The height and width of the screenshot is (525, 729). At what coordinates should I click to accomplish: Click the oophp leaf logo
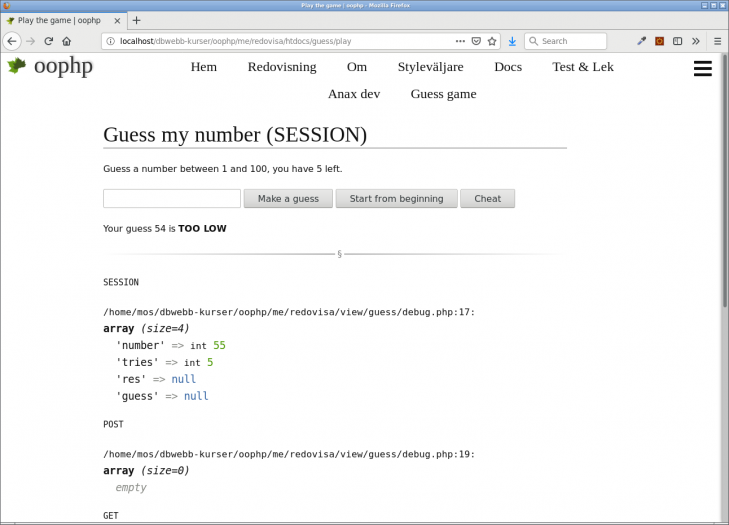(17, 66)
